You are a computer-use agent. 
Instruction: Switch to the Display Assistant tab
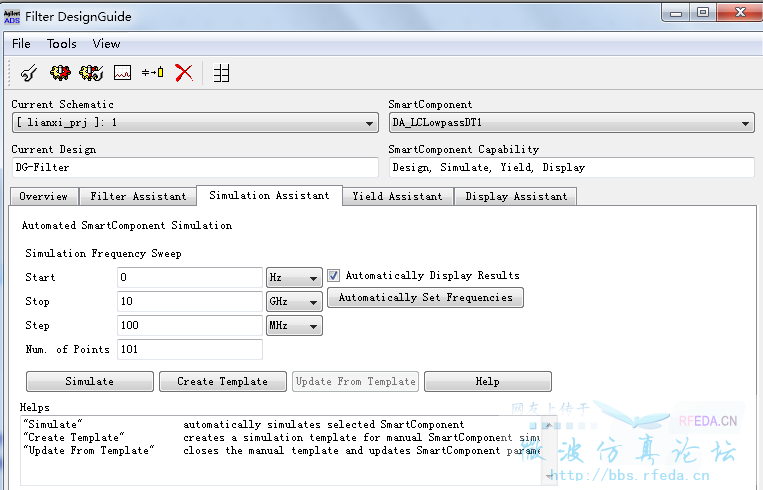point(516,197)
